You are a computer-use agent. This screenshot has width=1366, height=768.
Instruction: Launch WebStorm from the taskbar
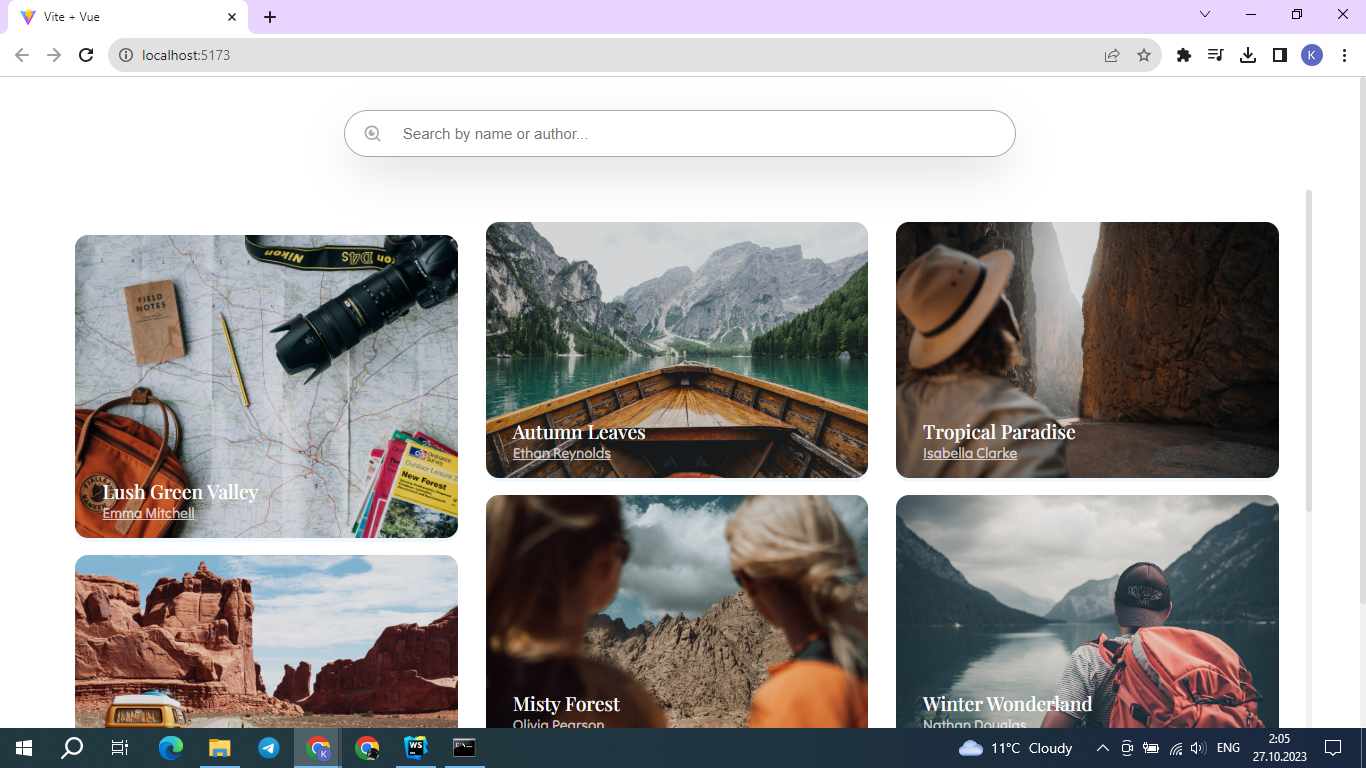tap(415, 747)
